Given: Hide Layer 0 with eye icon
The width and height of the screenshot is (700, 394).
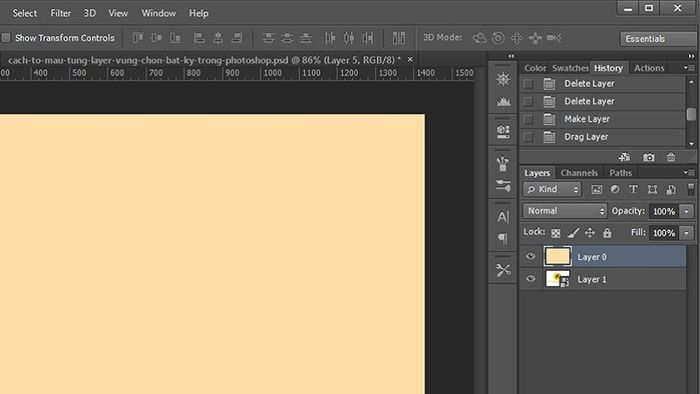Looking at the screenshot, I should pyautogui.click(x=530, y=257).
